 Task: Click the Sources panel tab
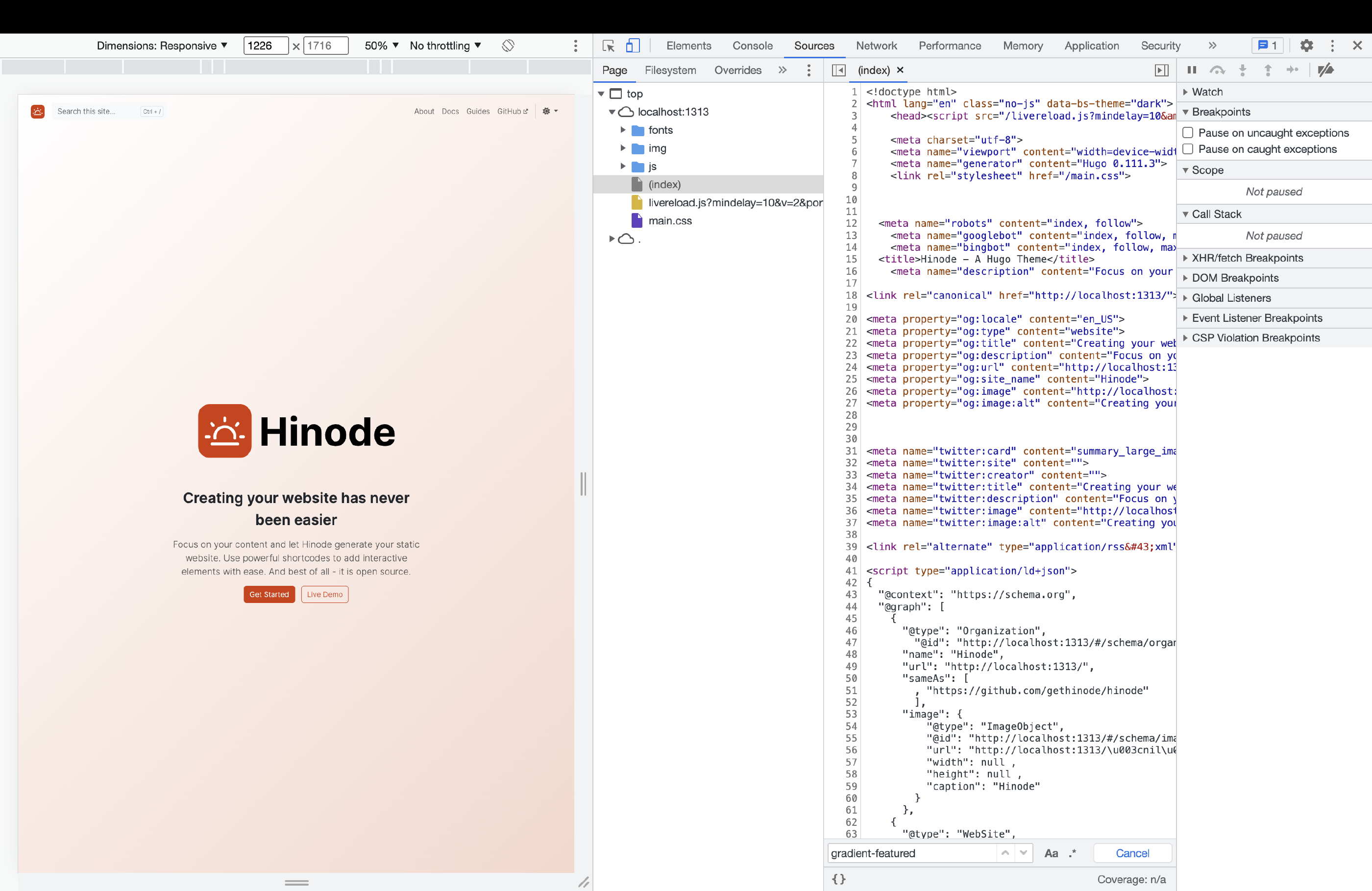[813, 45]
